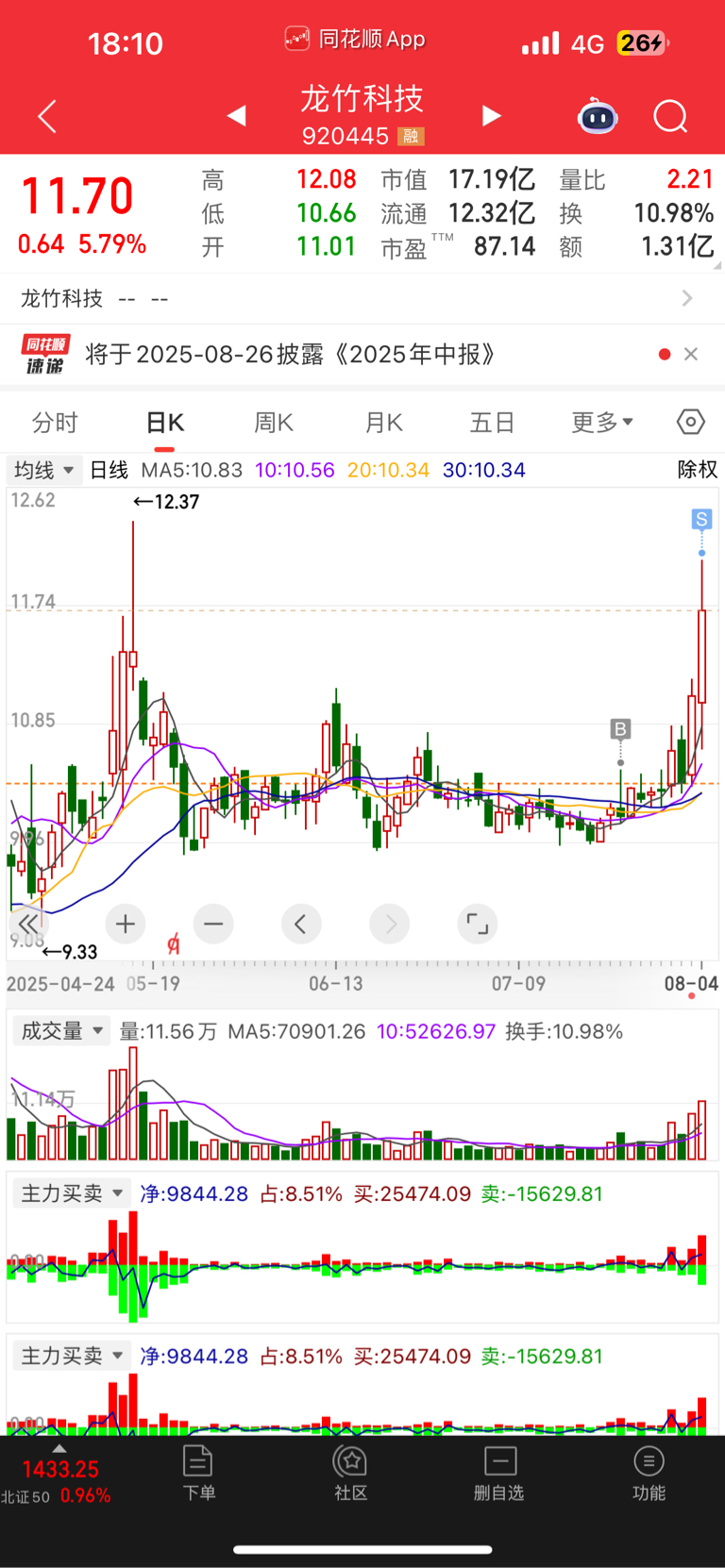
Task: Tap 20:10.34 MA20 label
Action: coord(388,470)
